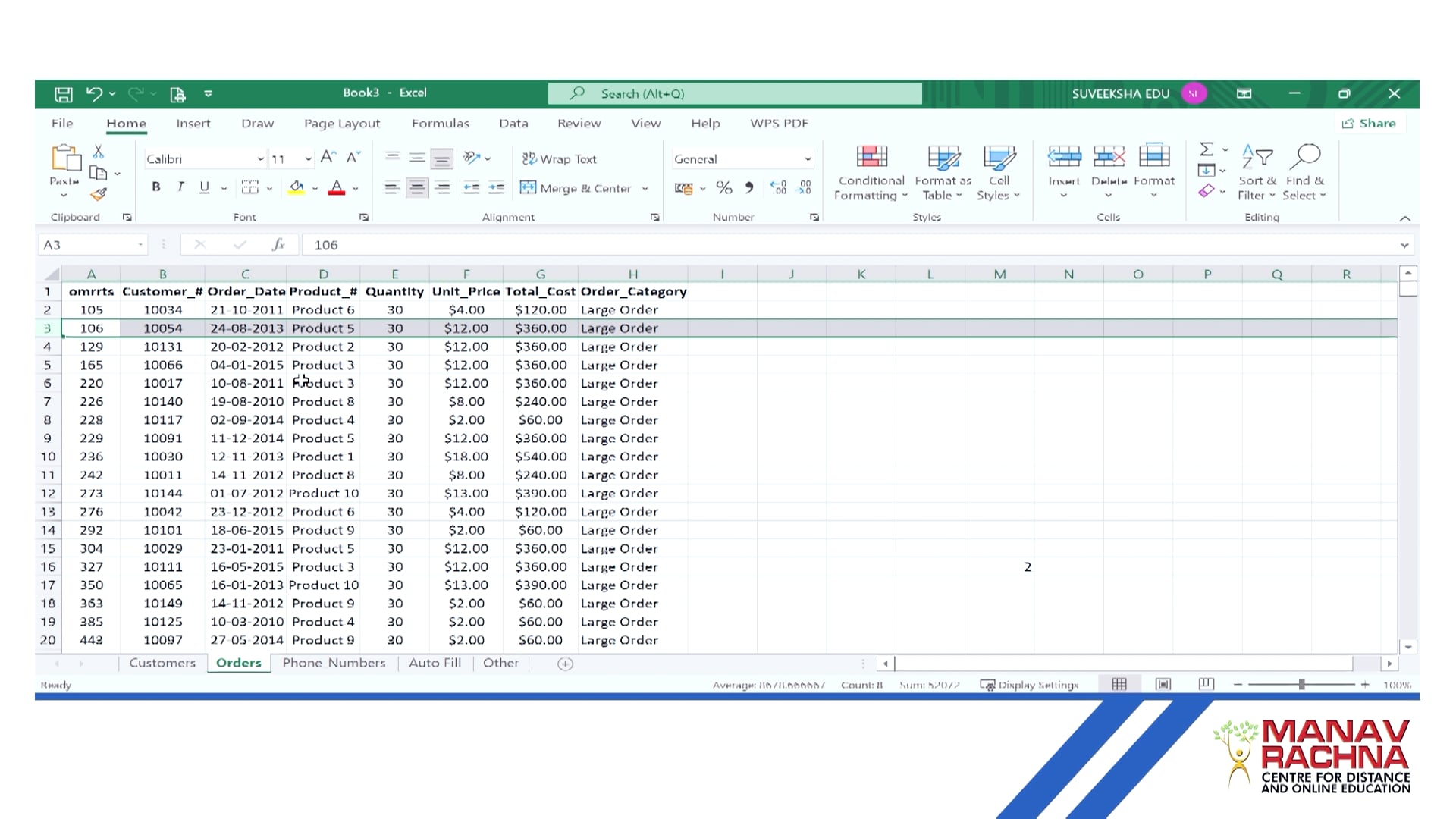The image size is (1456, 819).
Task: Click the Cut scissors icon
Action: [x=99, y=152]
